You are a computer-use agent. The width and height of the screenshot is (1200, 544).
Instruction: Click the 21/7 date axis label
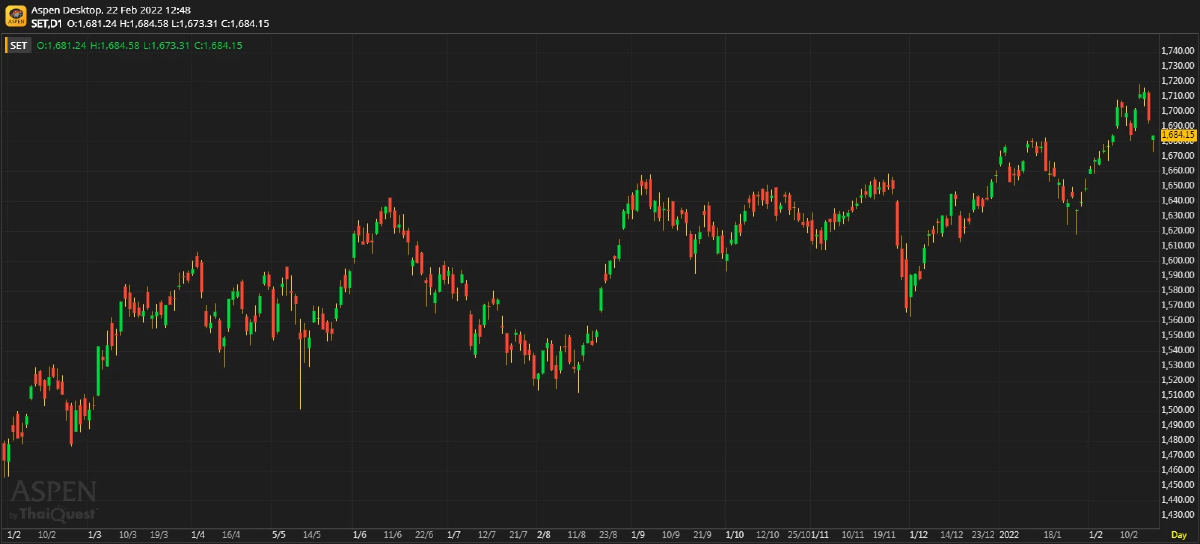point(518,536)
